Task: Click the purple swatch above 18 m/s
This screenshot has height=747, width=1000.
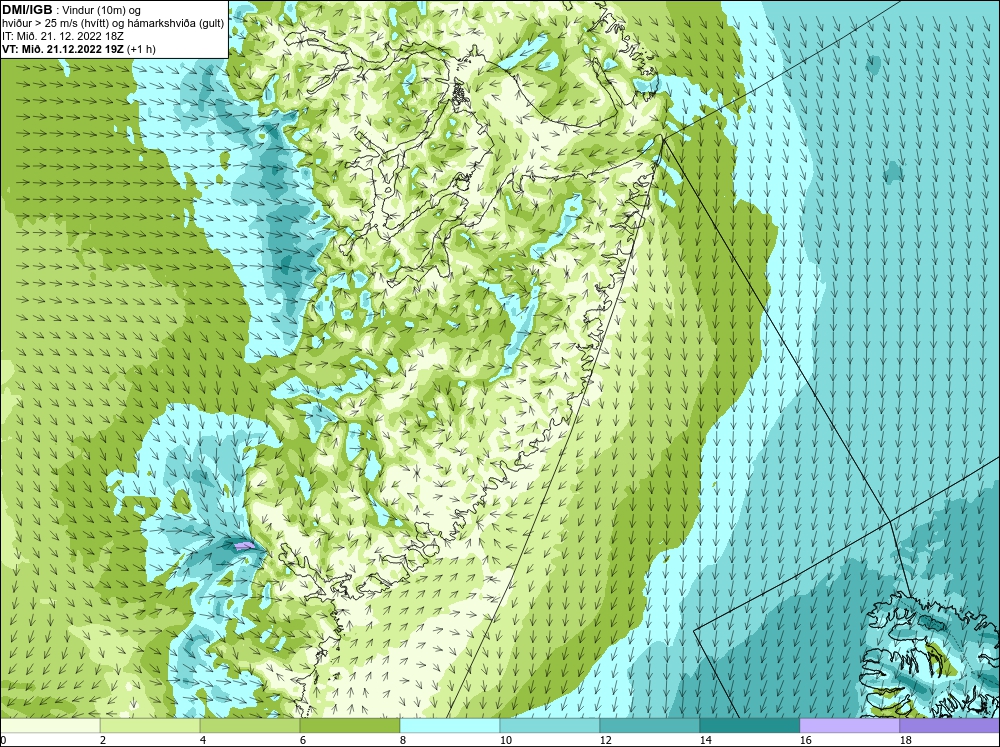Action: click(x=949, y=726)
